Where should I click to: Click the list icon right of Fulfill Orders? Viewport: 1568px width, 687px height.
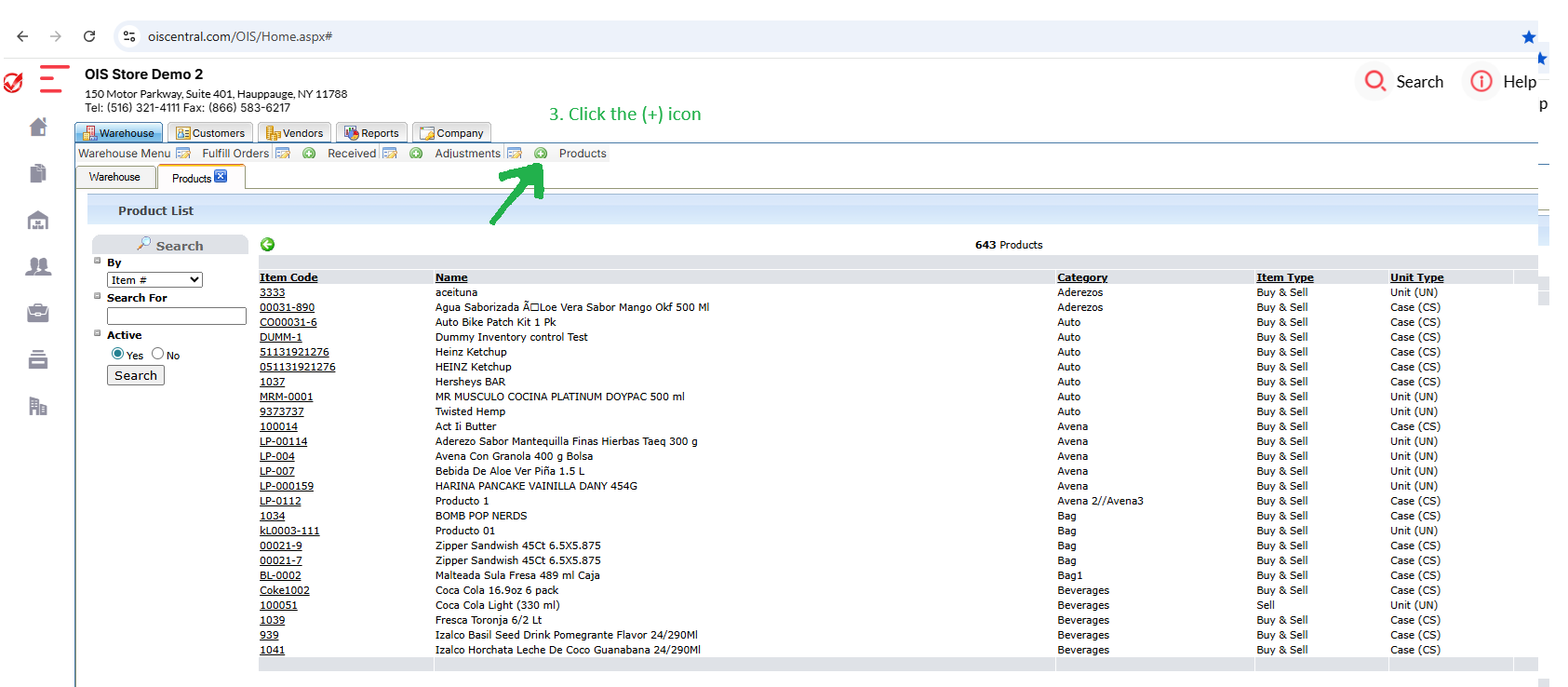point(282,154)
